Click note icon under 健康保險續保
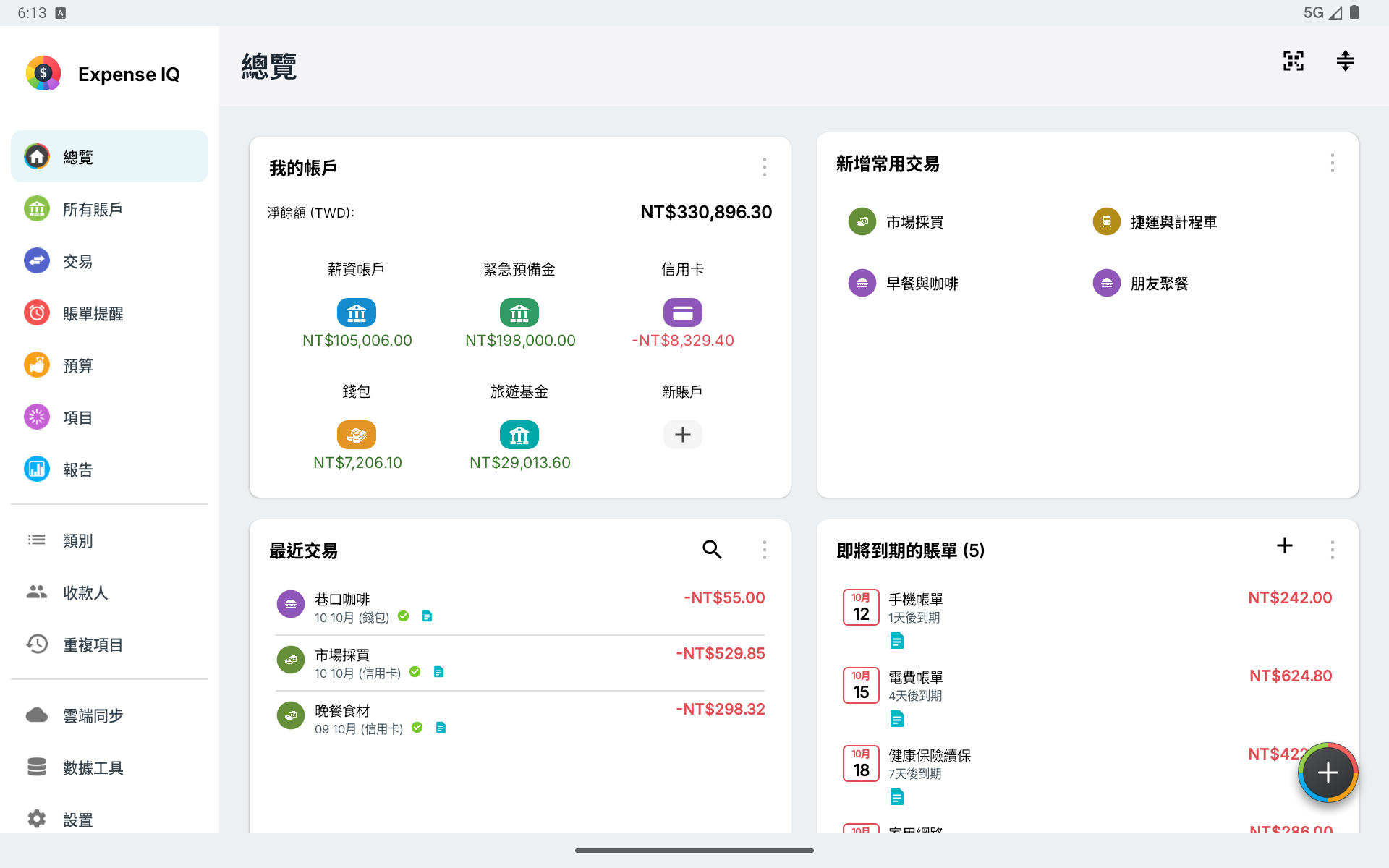This screenshot has height=868, width=1389. tap(897, 797)
